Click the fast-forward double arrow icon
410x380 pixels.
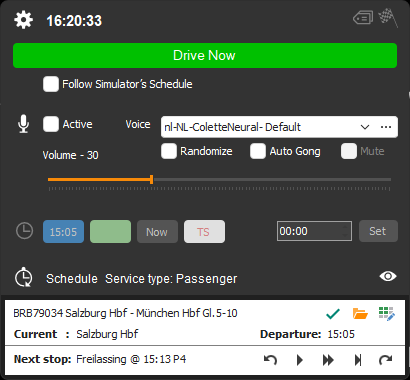pyautogui.click(x=328, y=360)
